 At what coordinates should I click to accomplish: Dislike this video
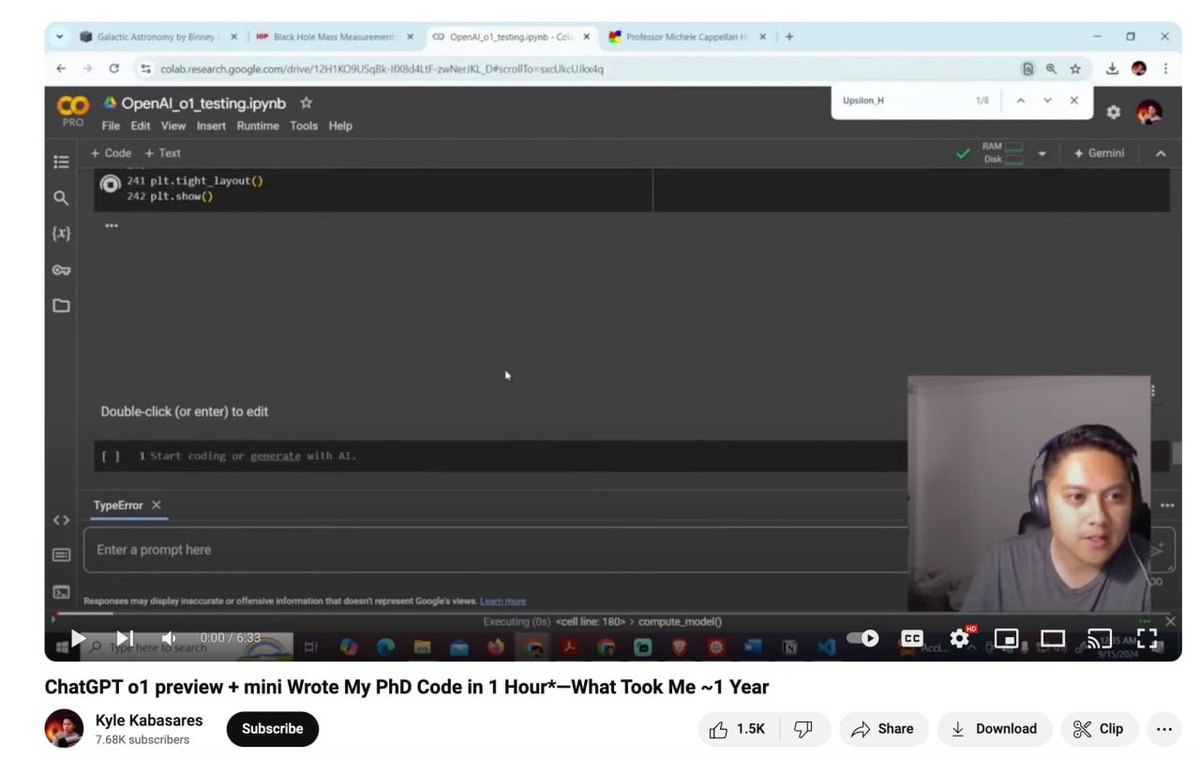coord(803,729)
